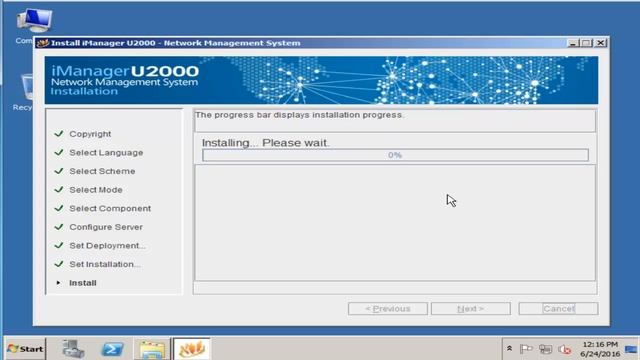
Task: Click the Show desktop icon by the clock
Action: [631, 349]
